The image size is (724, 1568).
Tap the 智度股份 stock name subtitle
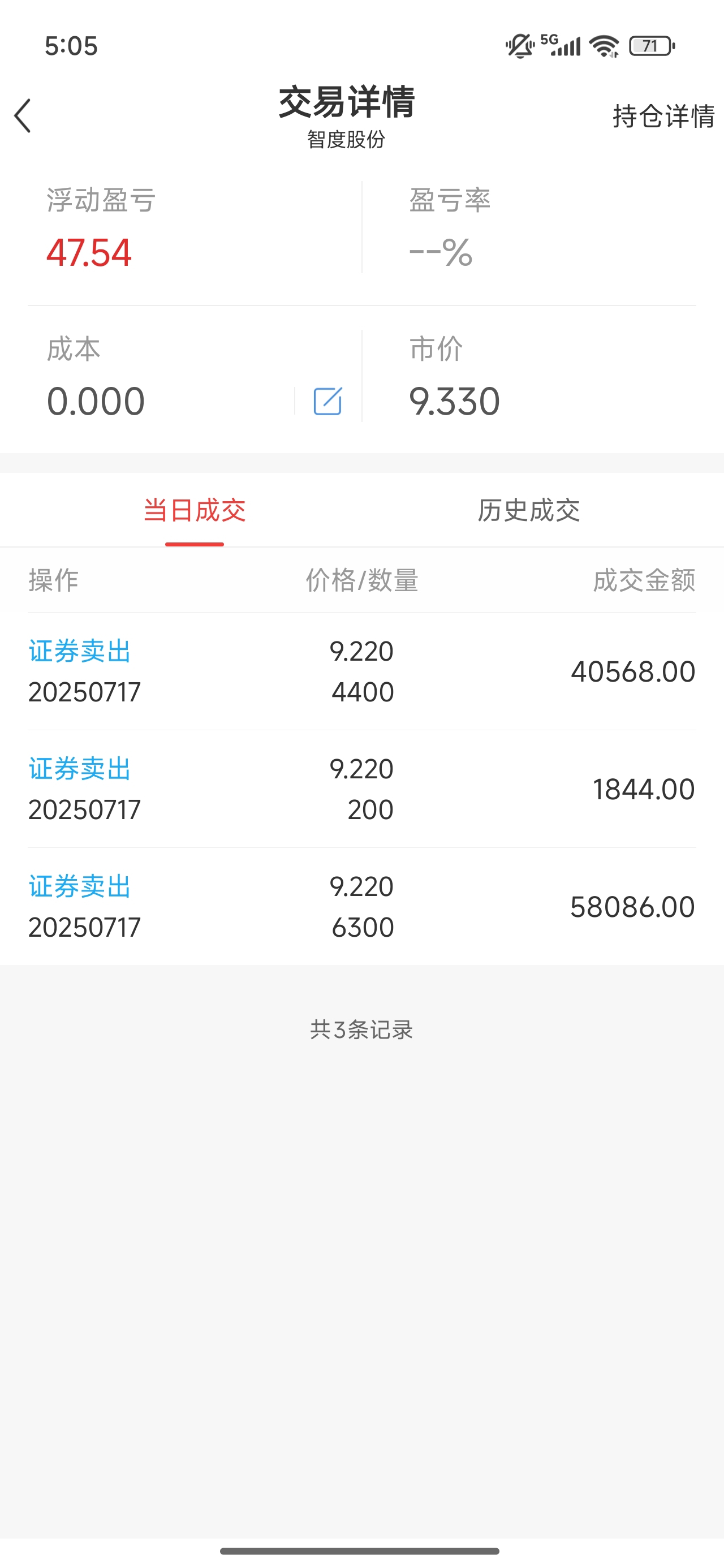pos(346,139)
